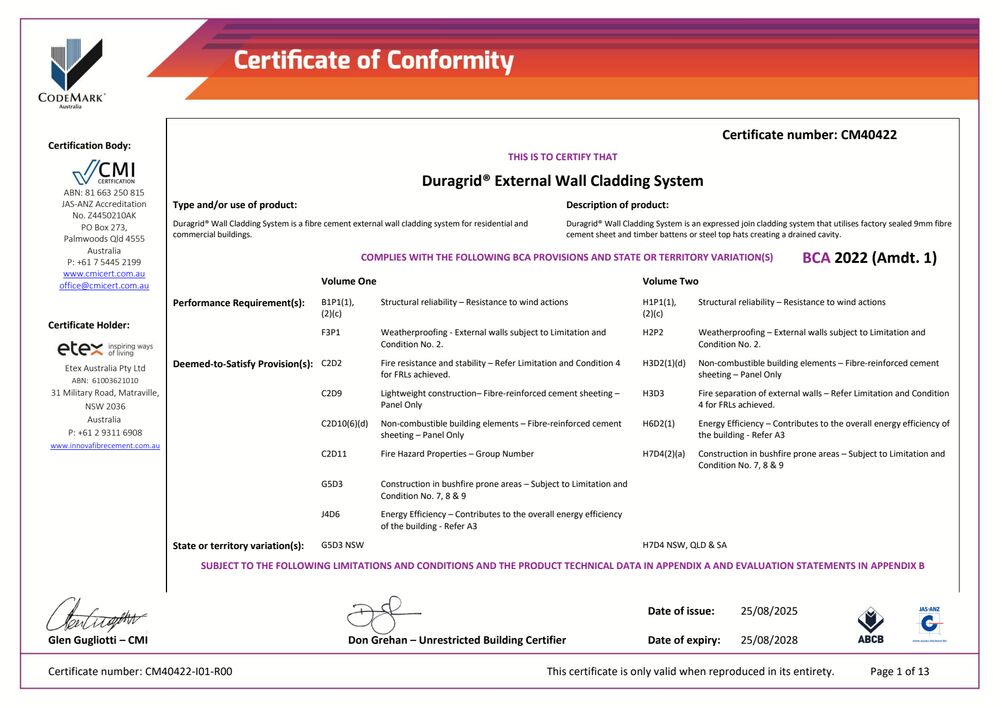Click the JAS-ANZ accreditation logo
The image size is (1000, 707).
[929, 624]
